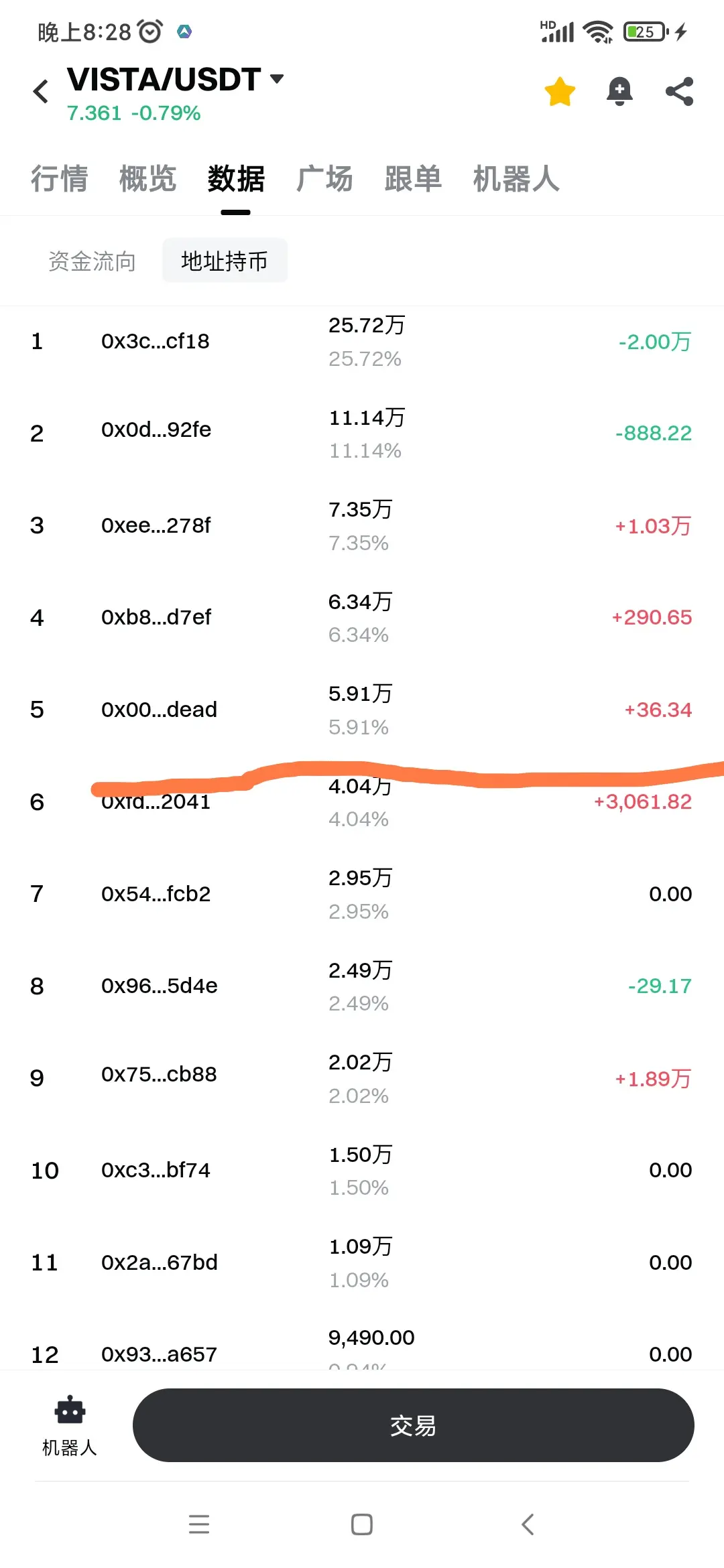Tap the back arrow beside VISTA/USDT
This screenshot has width=724, height=1568.
[41, 91]
